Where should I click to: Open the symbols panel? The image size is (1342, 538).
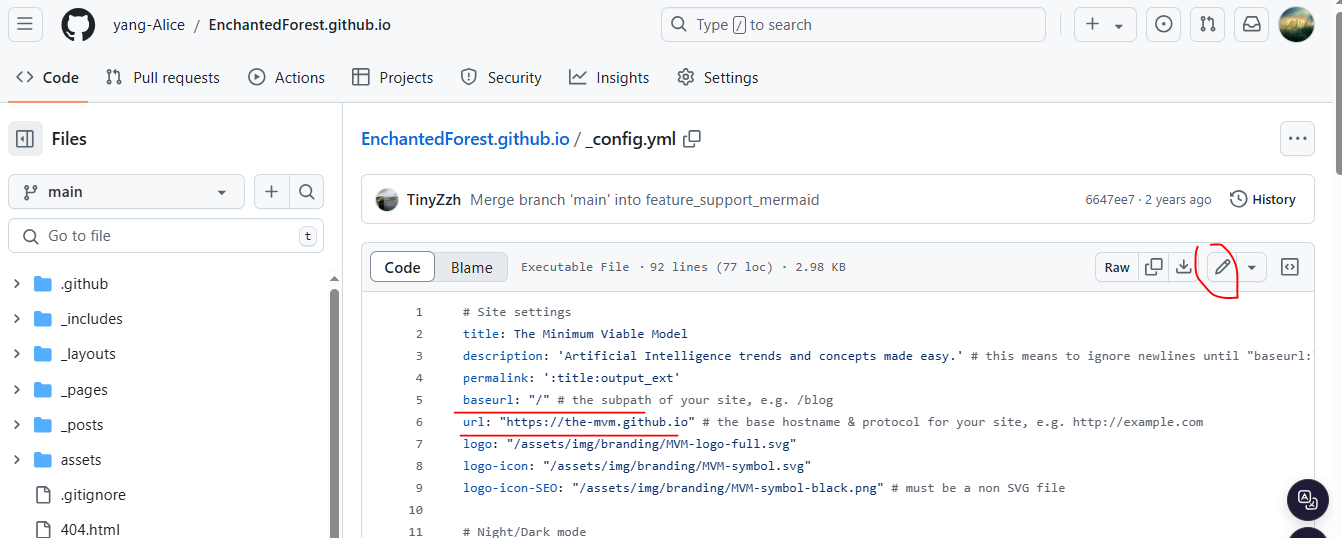click(1290, 267)
